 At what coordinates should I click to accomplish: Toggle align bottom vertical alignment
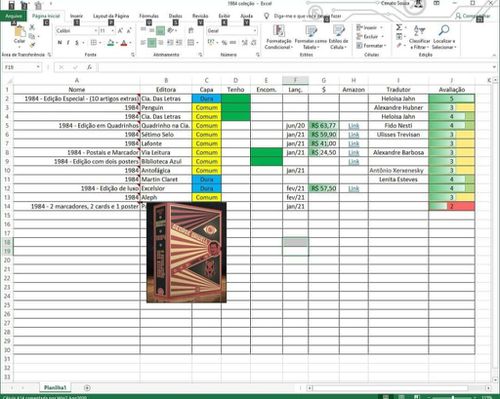coord(160,31)
